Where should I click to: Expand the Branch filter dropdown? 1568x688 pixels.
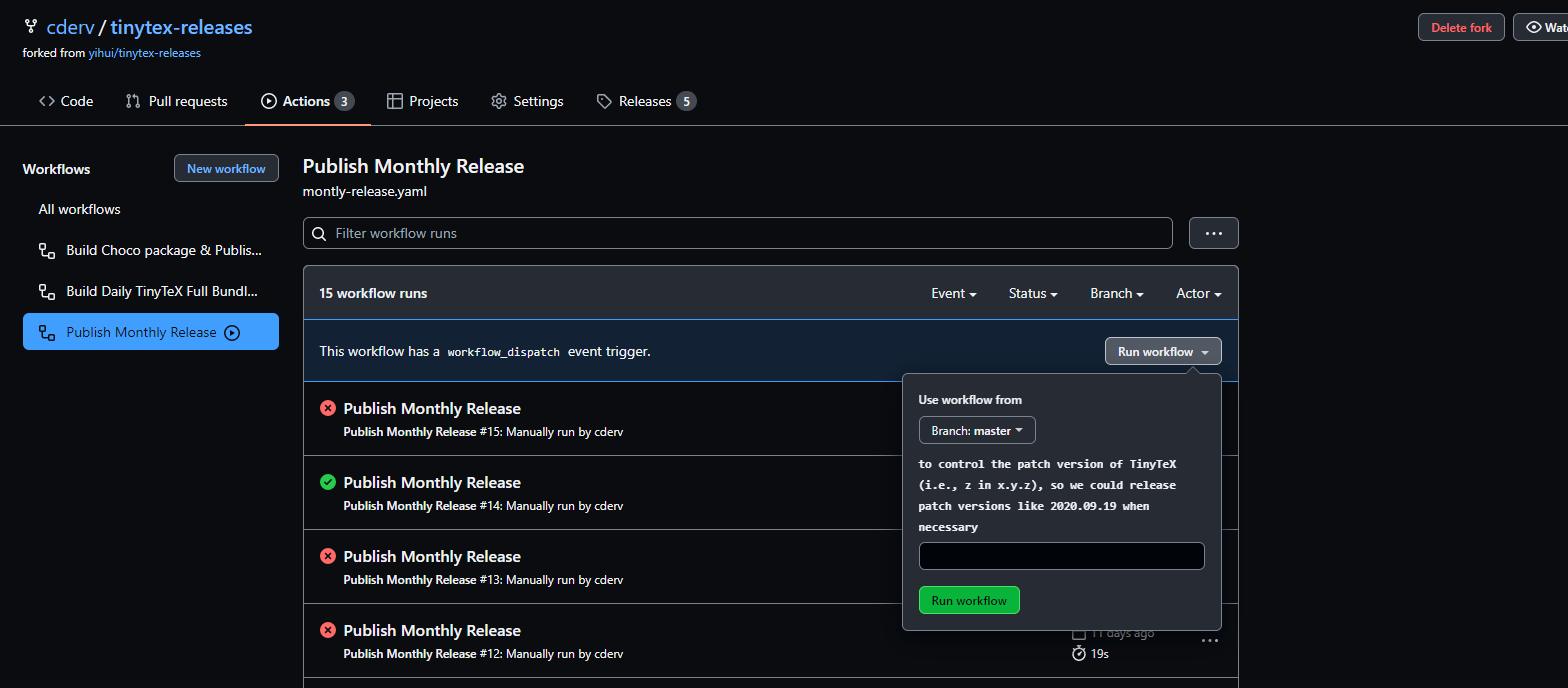pos(1117,293)
